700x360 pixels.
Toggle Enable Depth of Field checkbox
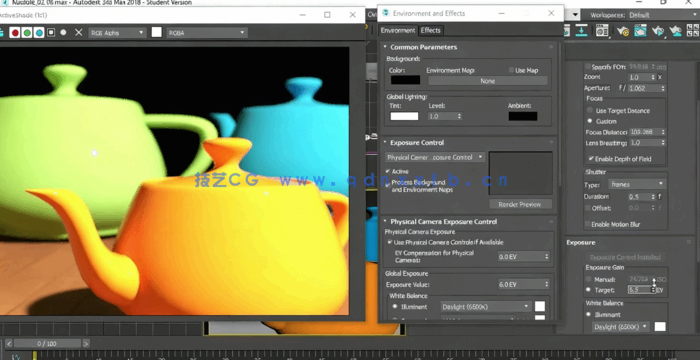click(591, 159)
